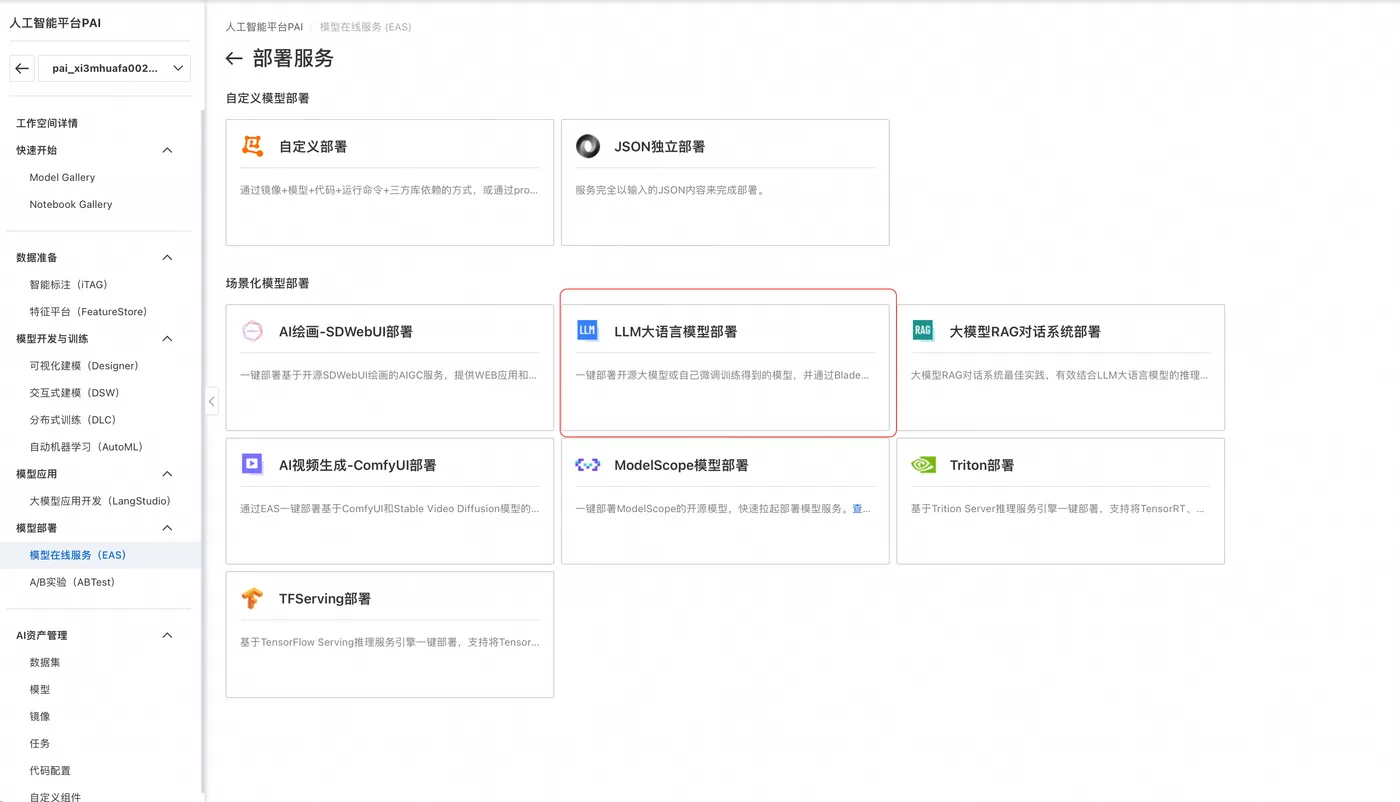Click the 场景化模型部署 section heading
Viewport: 1400px width, 802px height.
point(268,283)
